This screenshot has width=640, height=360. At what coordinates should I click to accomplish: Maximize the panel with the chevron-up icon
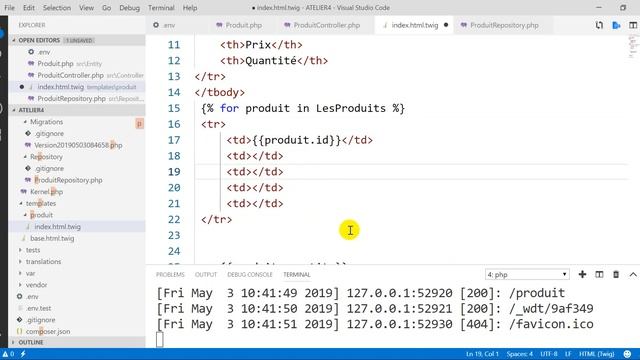pos(633,275)
